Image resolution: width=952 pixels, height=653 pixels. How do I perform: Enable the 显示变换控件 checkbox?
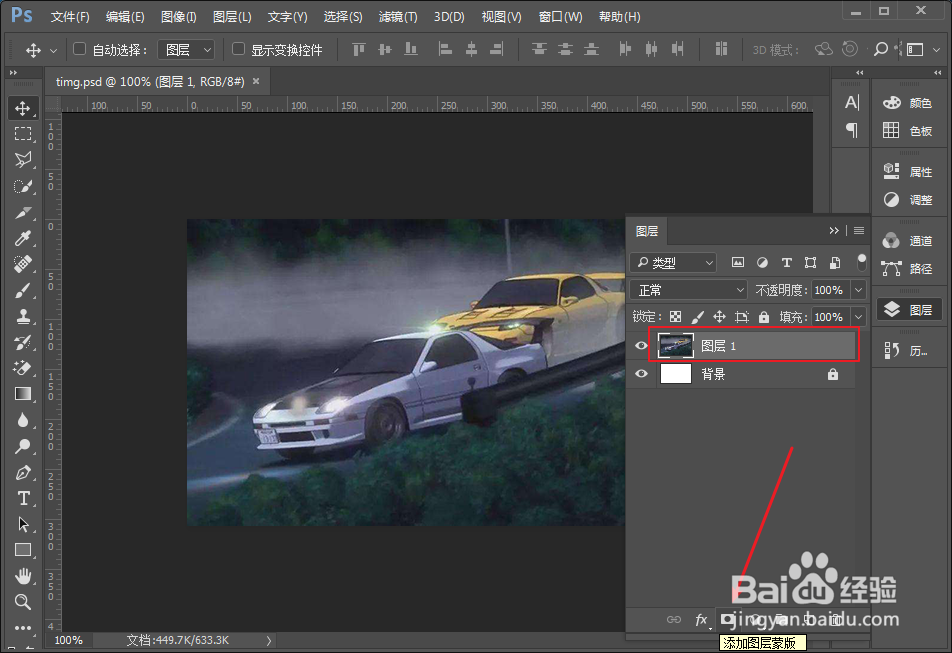[239, 49]
